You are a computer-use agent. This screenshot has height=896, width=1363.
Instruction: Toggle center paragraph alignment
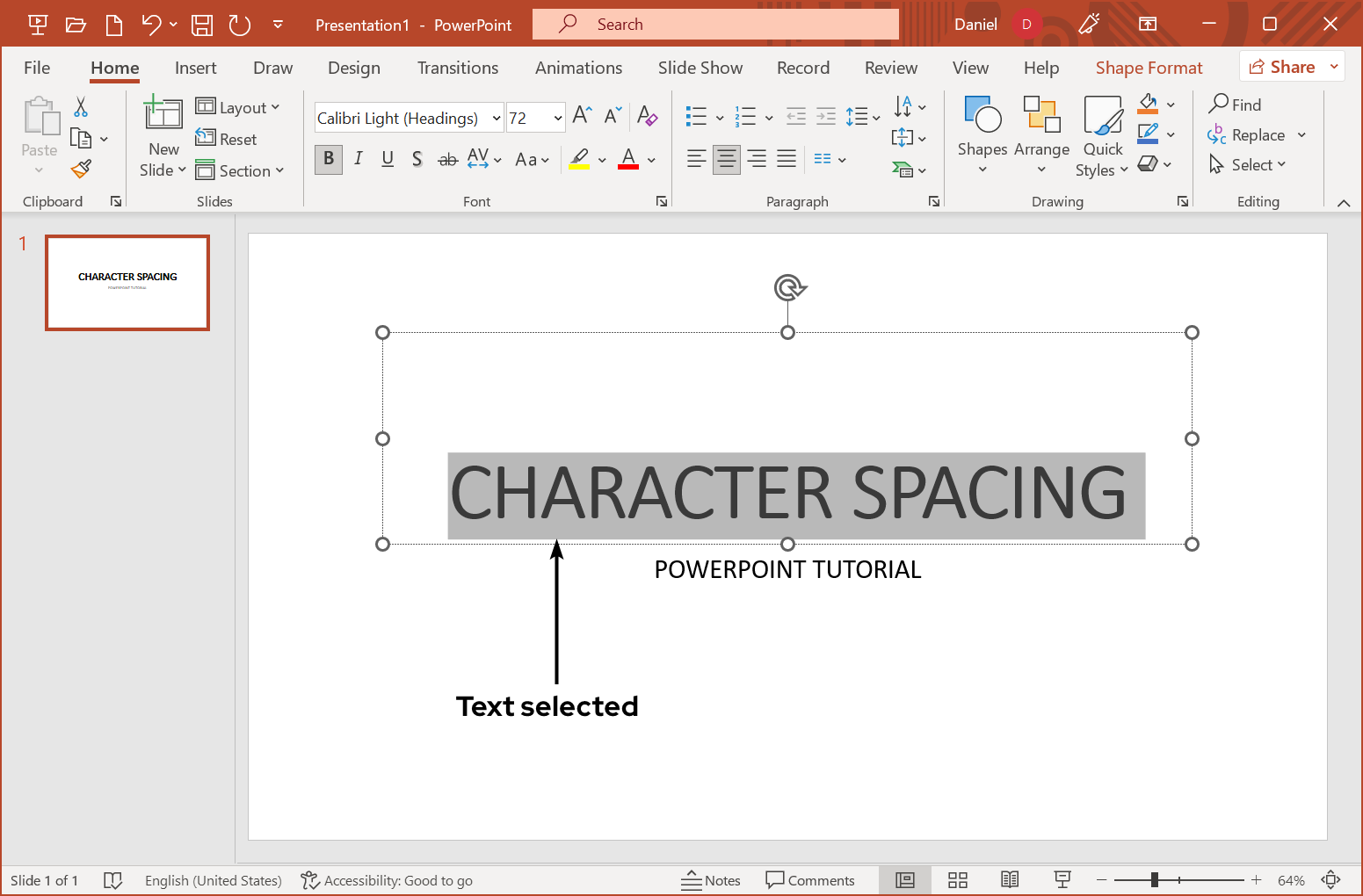726,159
